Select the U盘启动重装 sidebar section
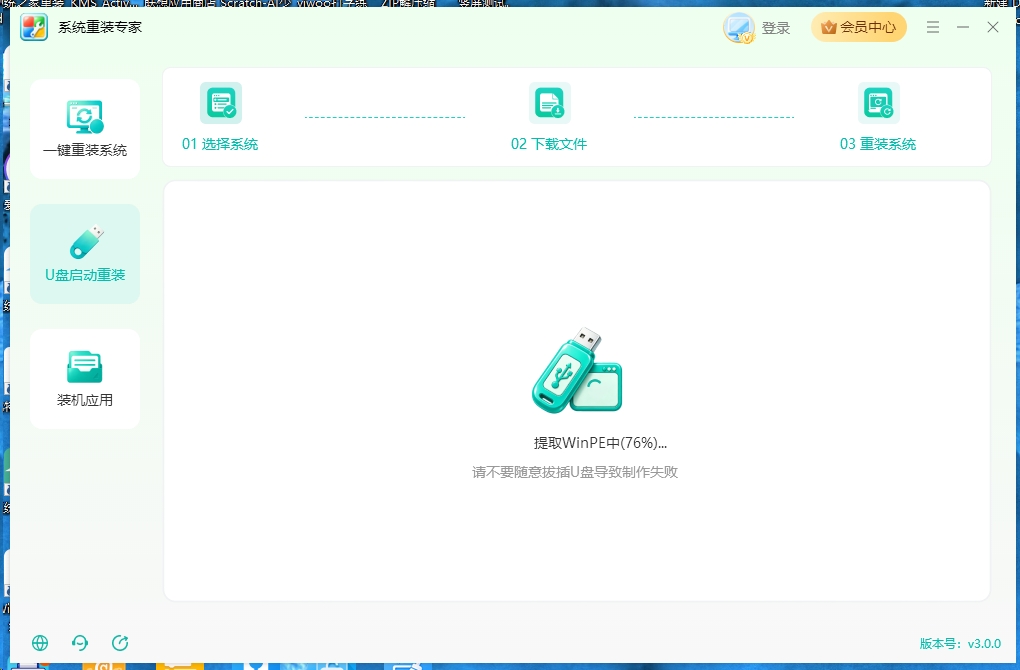The image size is (1020, 670). coord(85,254)
